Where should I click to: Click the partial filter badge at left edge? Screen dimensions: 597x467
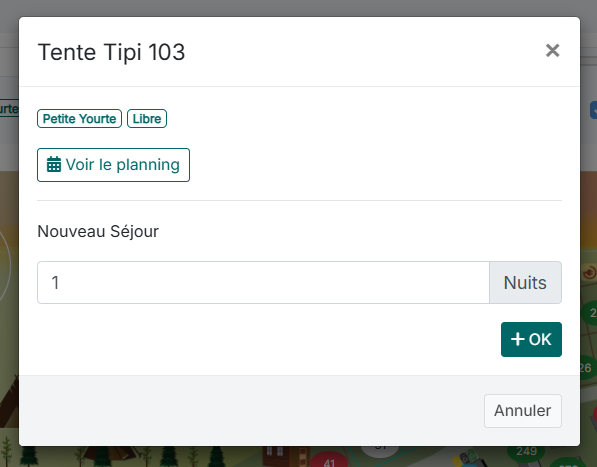[x=9, y=109]
